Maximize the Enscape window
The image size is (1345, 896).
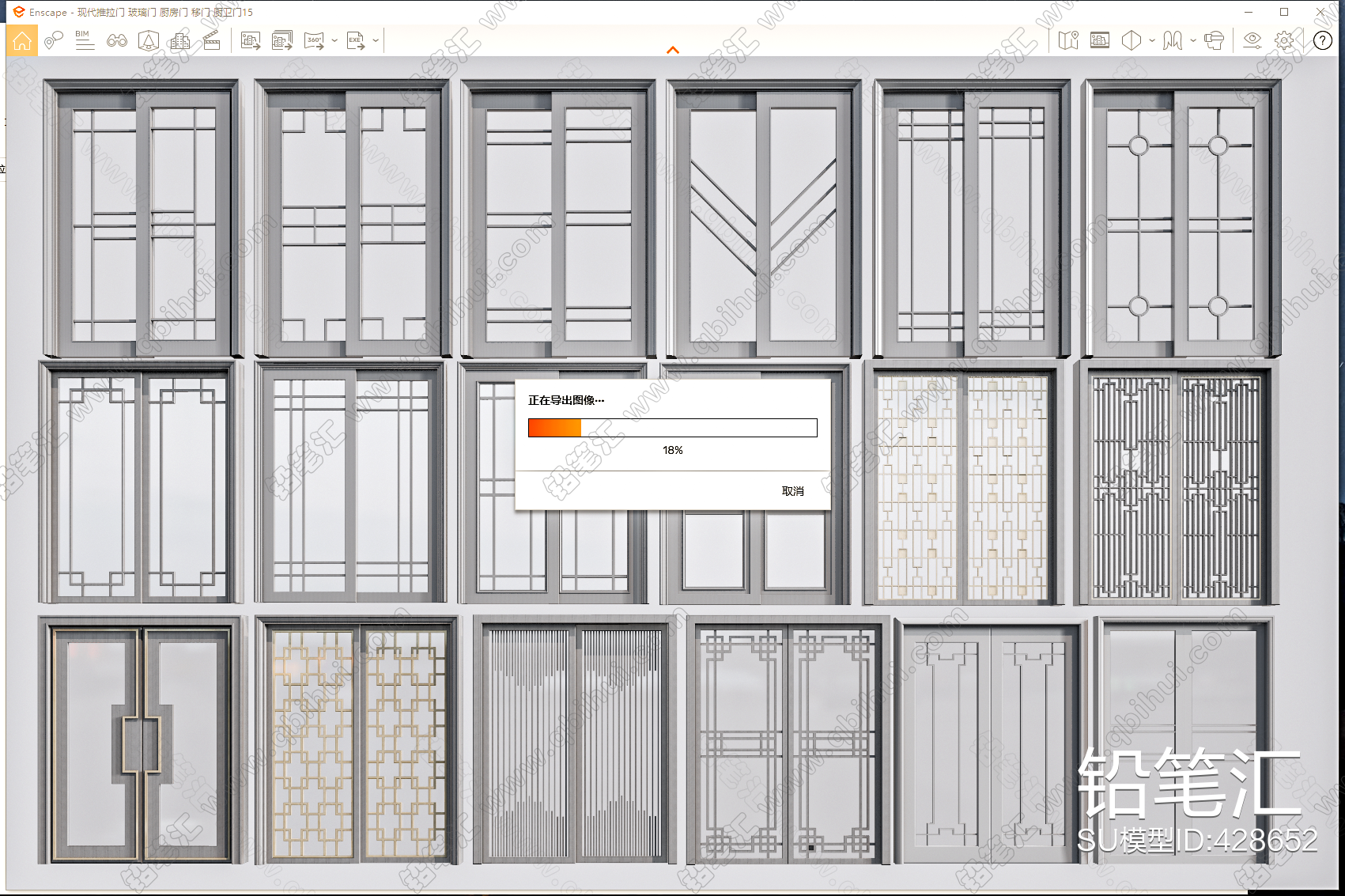(x=1284, y=12)
